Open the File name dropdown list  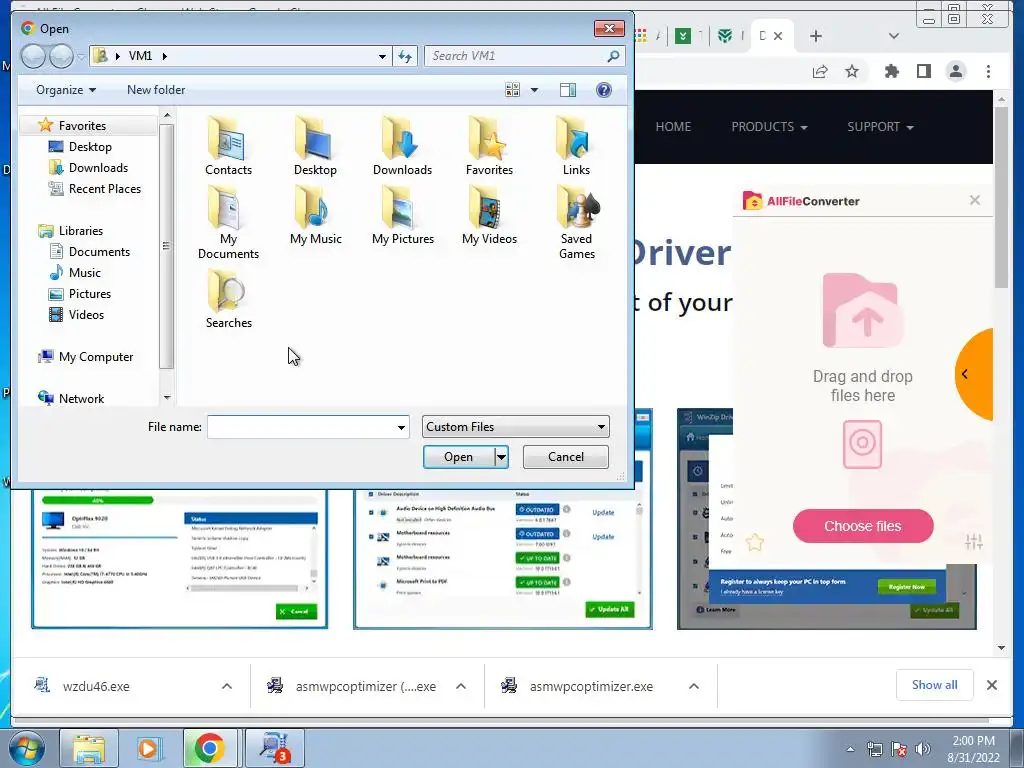tap(401, 427)
